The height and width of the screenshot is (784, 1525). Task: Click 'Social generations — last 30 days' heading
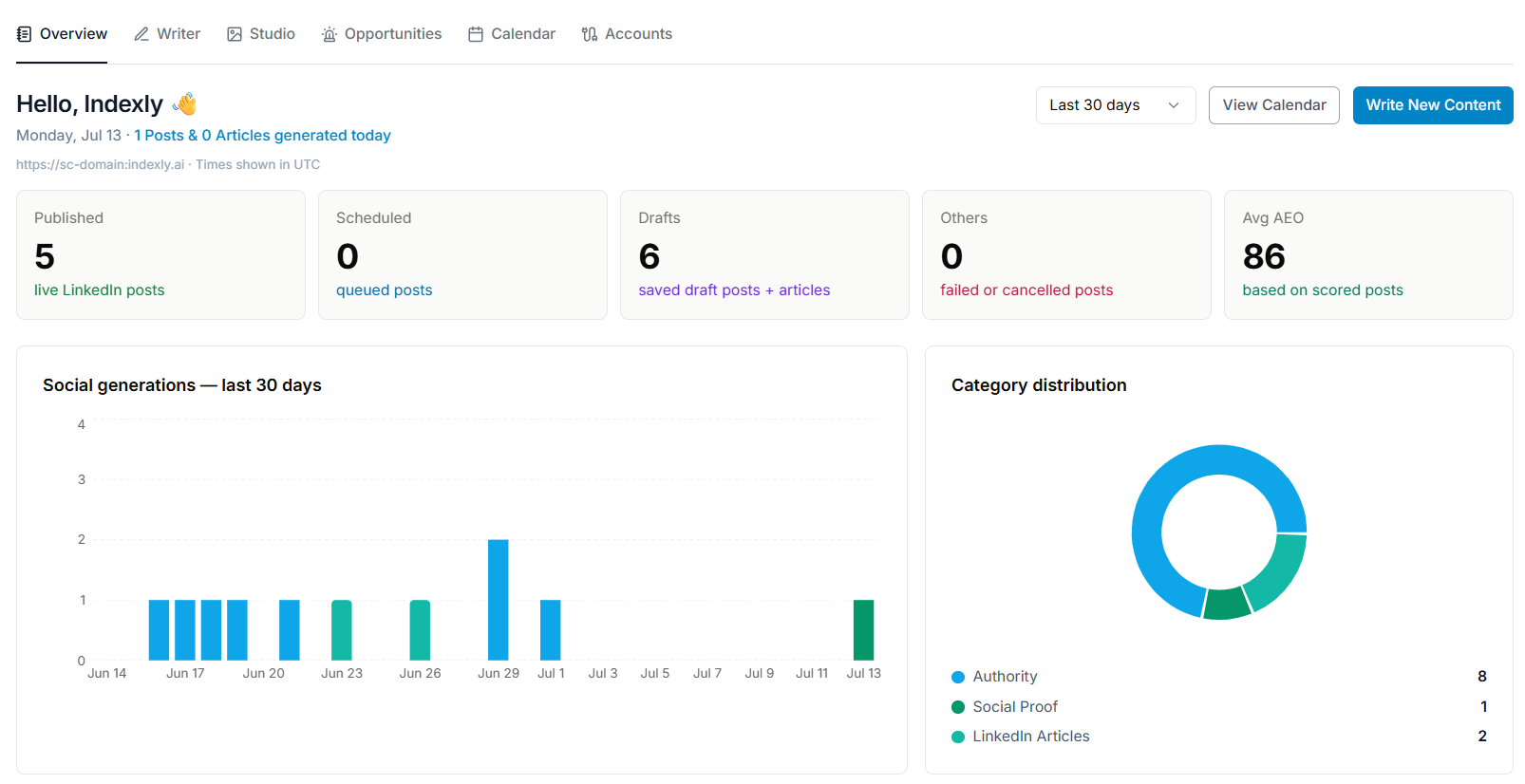coord(182,385)
